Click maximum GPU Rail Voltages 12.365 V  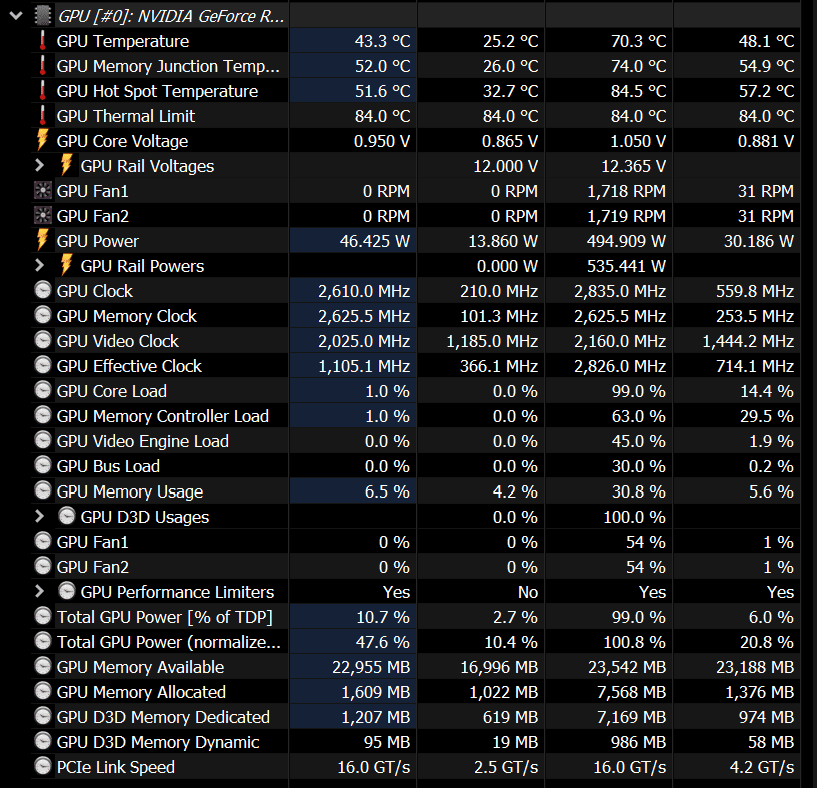coord(634,166)
